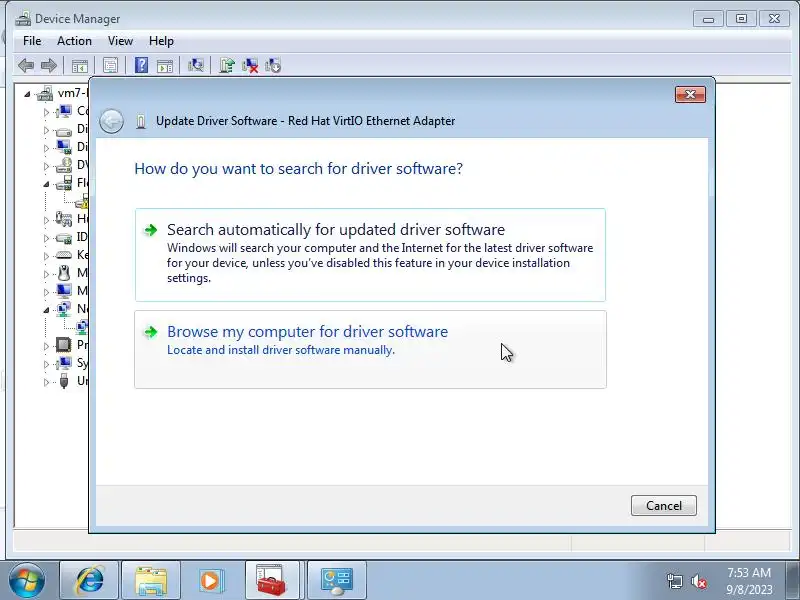
Task: Collapse the vm7 computer root node
Action: coord(28,94)
